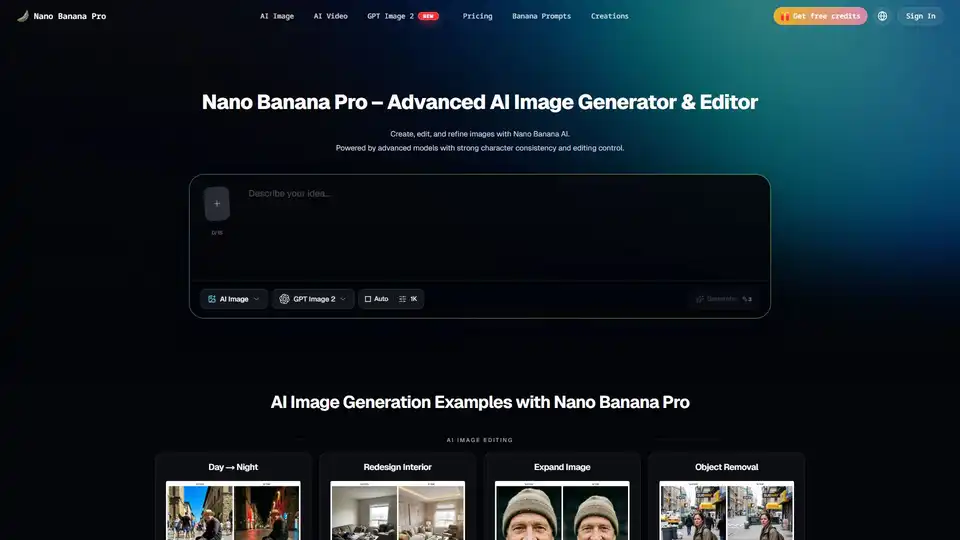Go to the Pricing page
Screen dimensions: 960x540
tap(478, 16)
